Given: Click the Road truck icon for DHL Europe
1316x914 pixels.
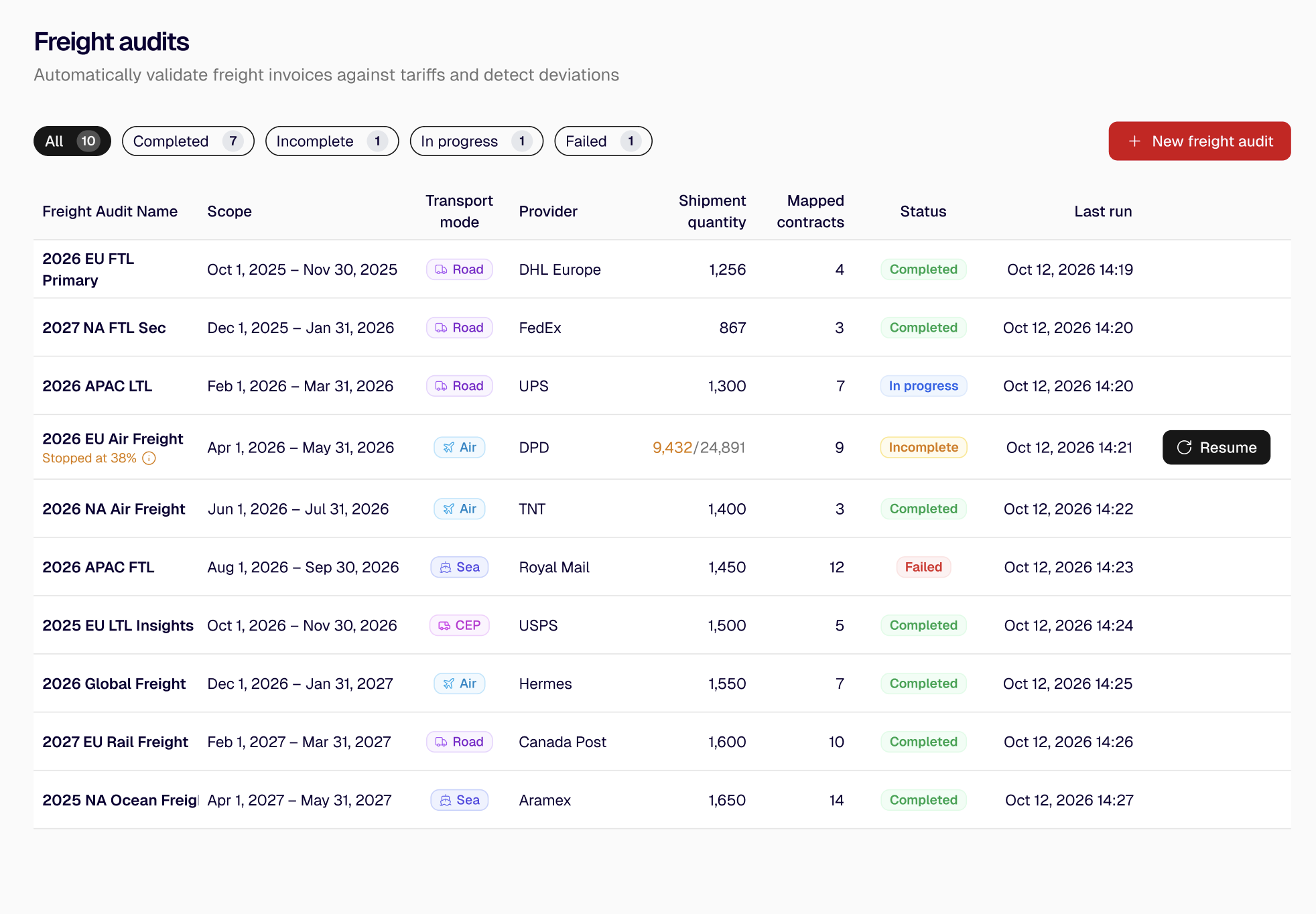Looking at the screenshot, I should pyautogui.click(x=441, y=269).
